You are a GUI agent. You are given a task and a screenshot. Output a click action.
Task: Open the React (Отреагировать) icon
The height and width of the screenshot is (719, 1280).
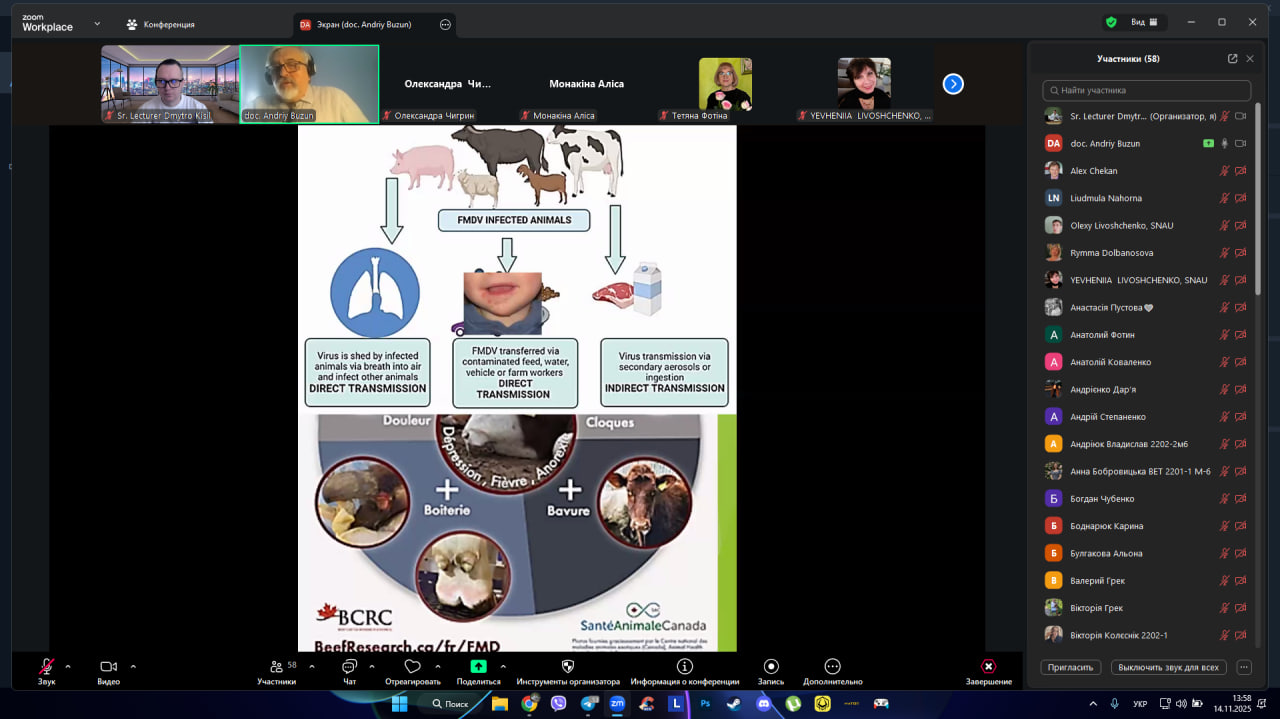pyautogui.click(x=412, y=667)
